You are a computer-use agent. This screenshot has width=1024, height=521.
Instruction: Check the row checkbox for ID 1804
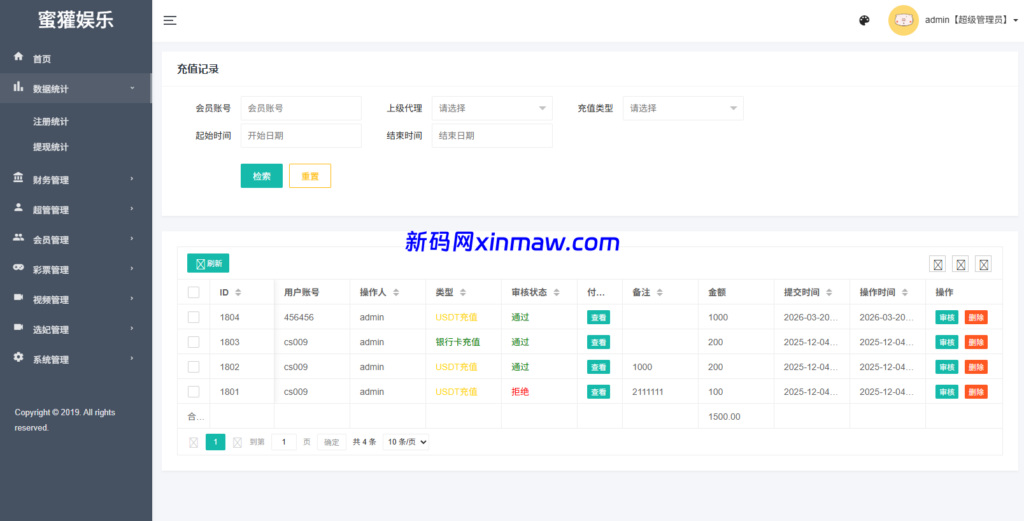[x=193, y=317]
